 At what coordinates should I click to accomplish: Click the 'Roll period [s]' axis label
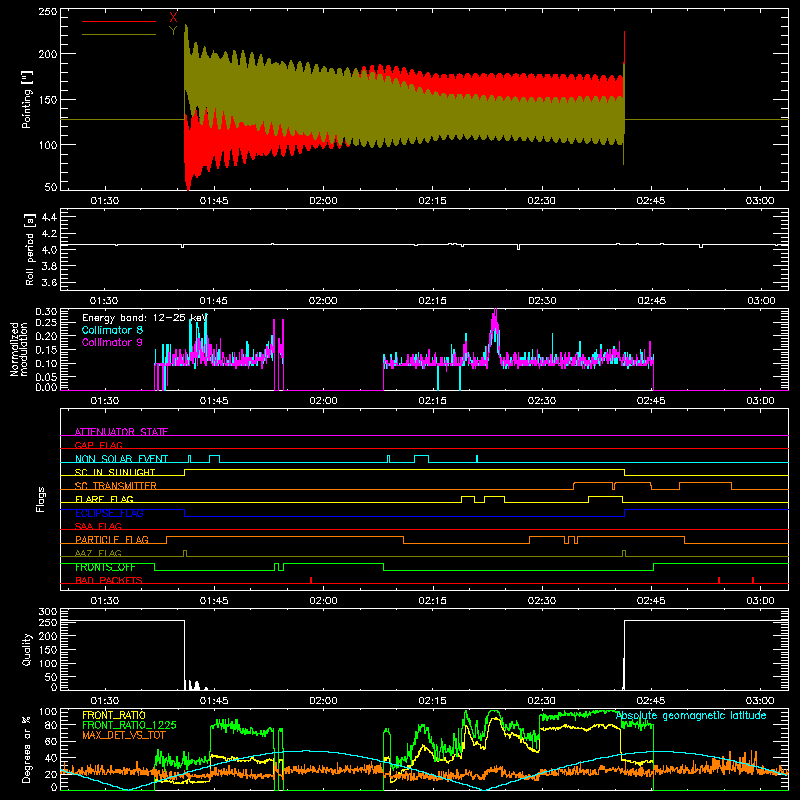coord(29,249)
